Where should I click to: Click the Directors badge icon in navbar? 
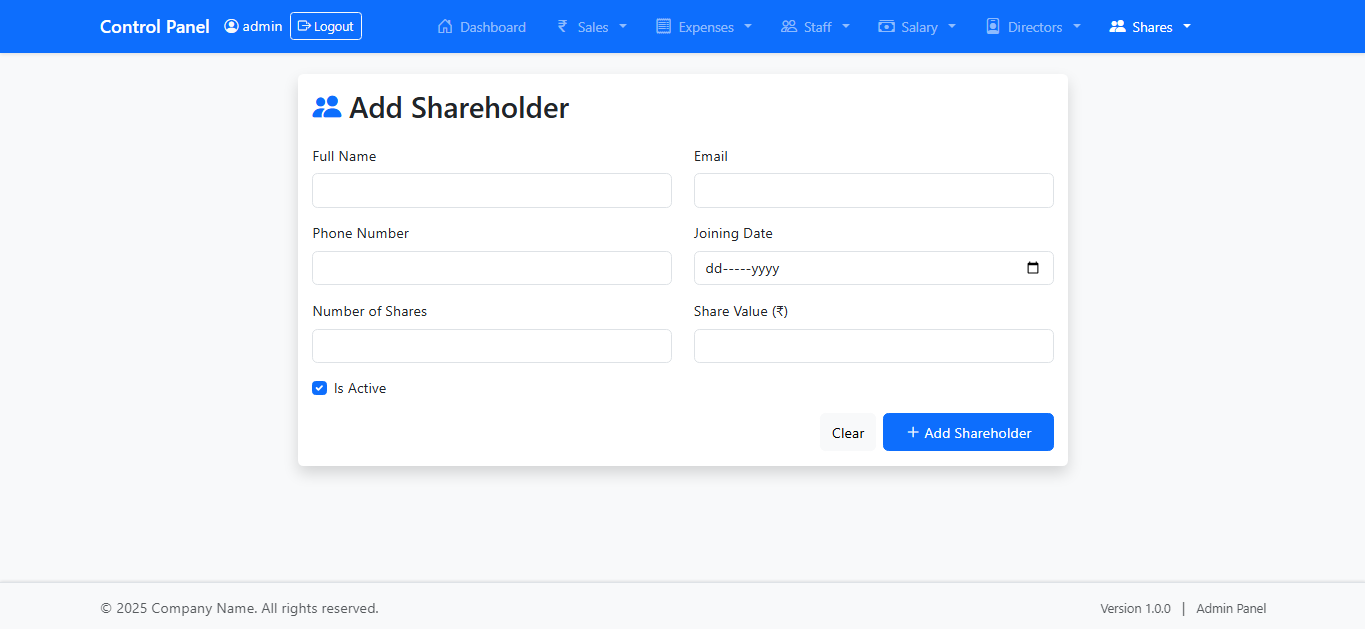993,27
